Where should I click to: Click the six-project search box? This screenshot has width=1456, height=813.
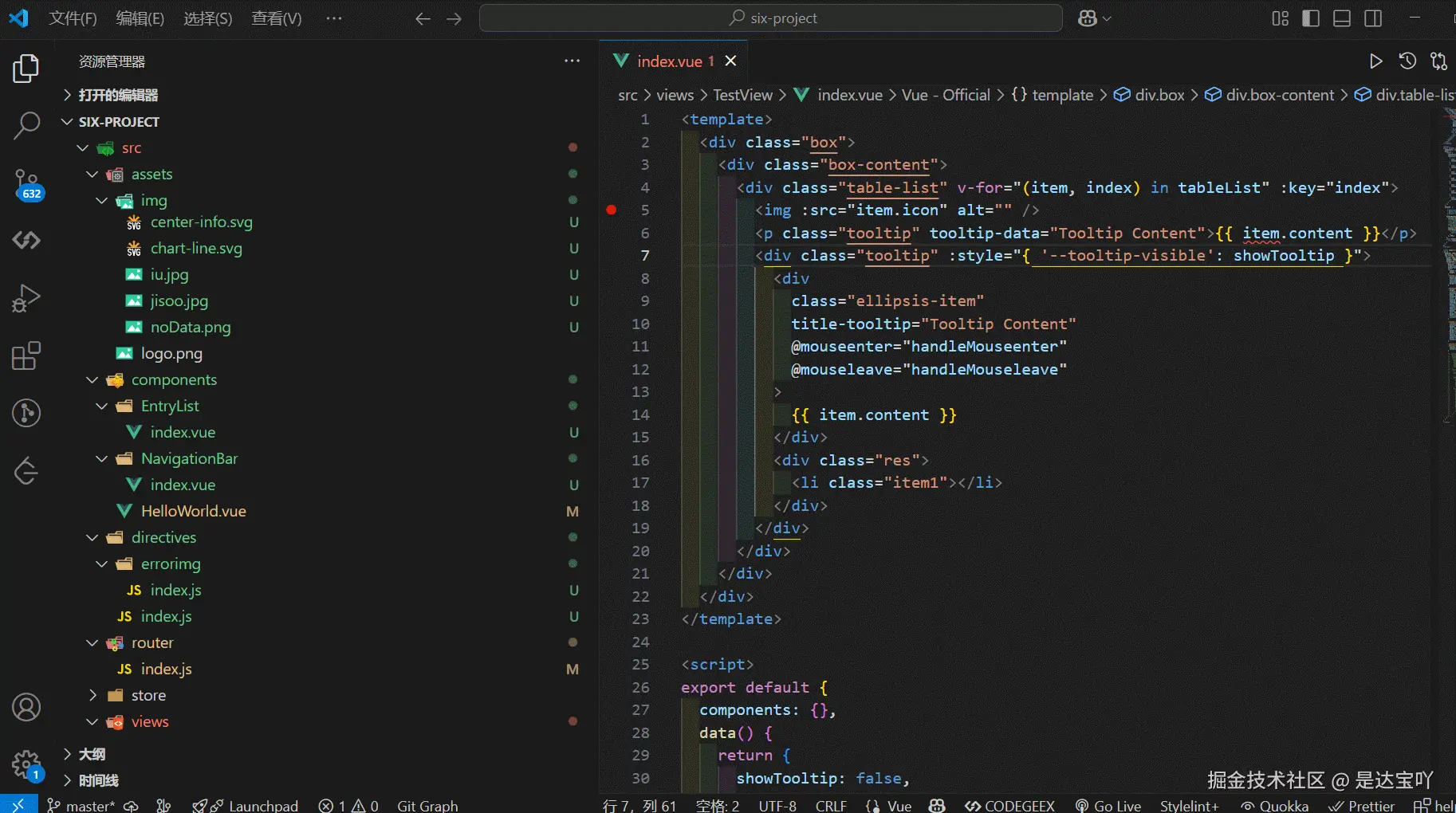pyautogui.click(x=770, y=18)
